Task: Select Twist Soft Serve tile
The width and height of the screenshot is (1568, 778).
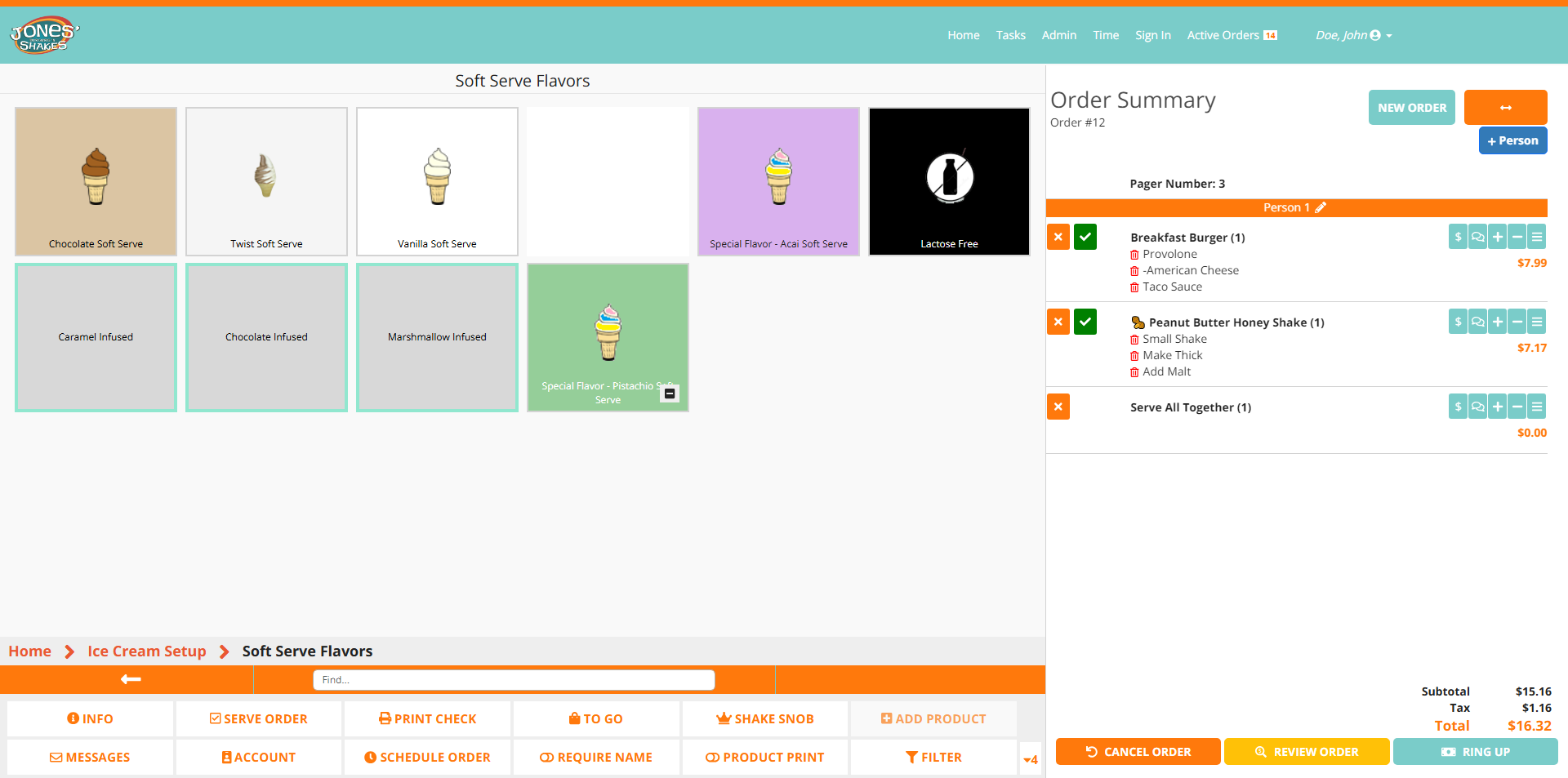Action: click(266, 181)
